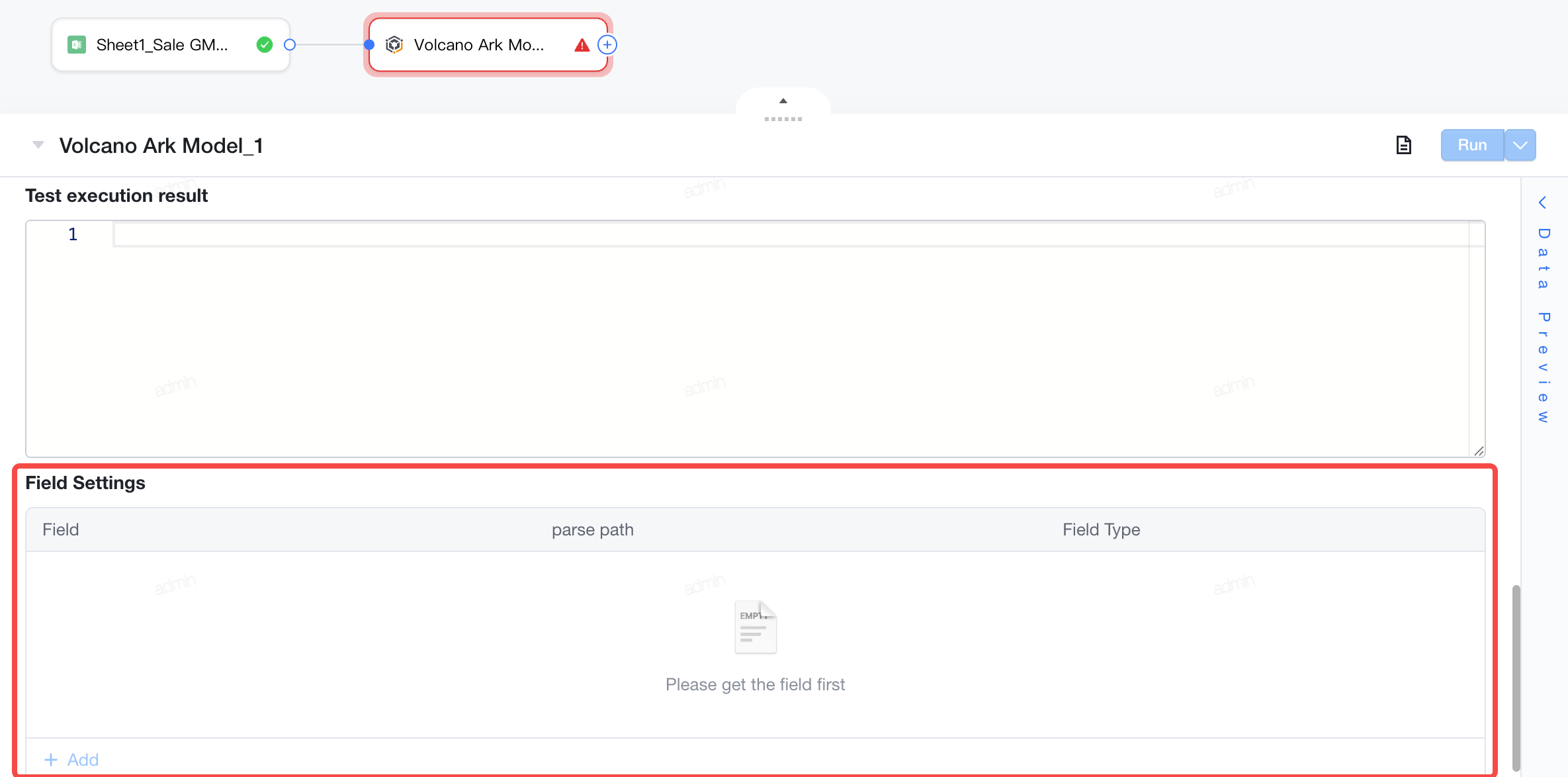Run the Volcano Ark Model node
Viewport: 1568px width, 777px height.
[1472, 145]
